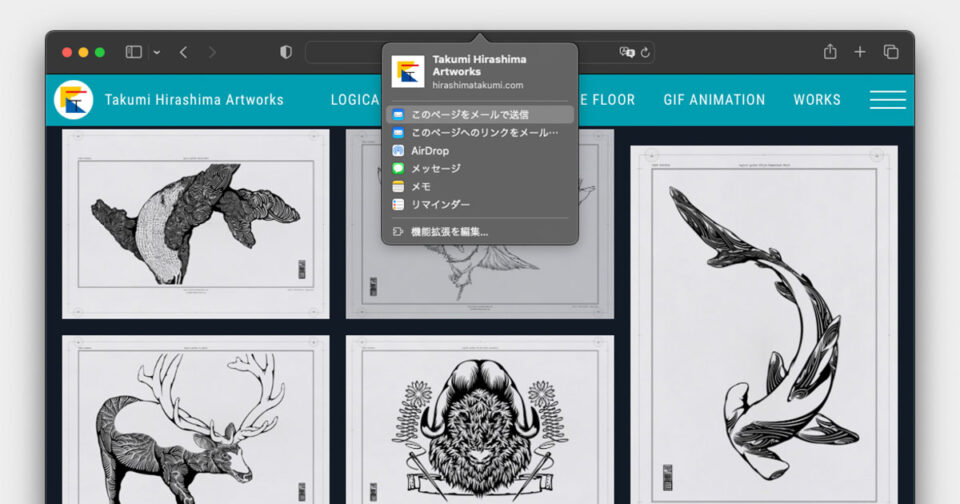
Task: Click the Share toolbar icon
Action: point(830,52)
